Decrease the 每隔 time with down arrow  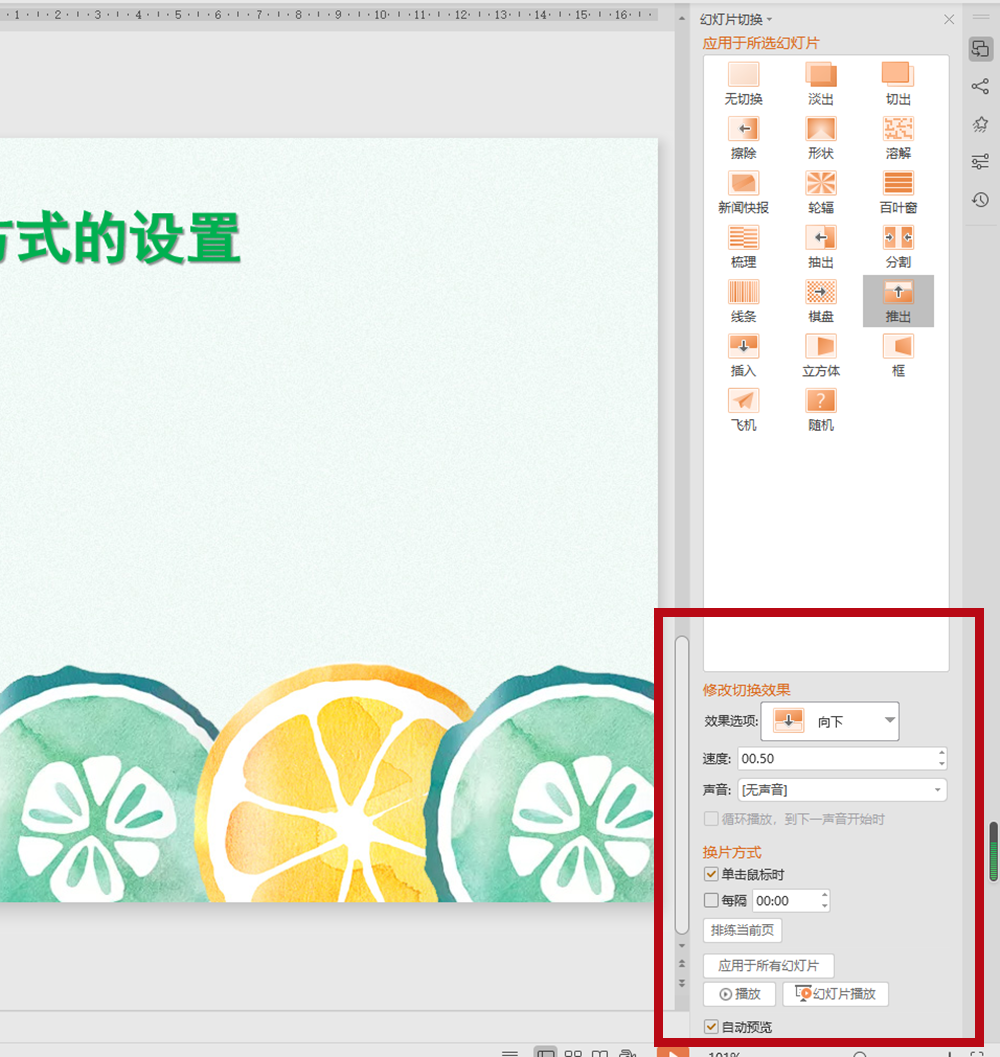824,906
